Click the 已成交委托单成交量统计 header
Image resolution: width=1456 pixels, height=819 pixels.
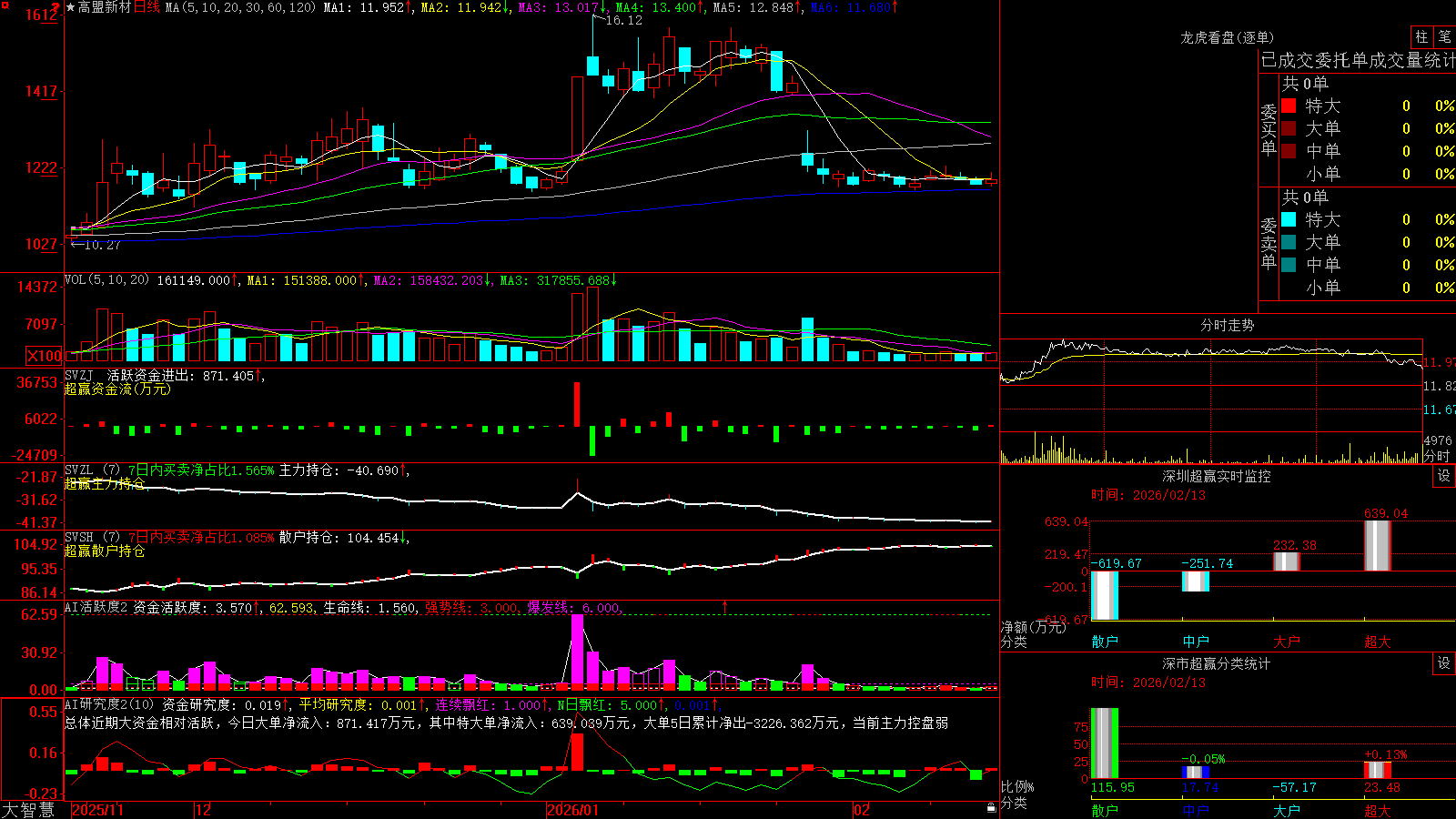pyautogui.click(x=1358, y=60)
